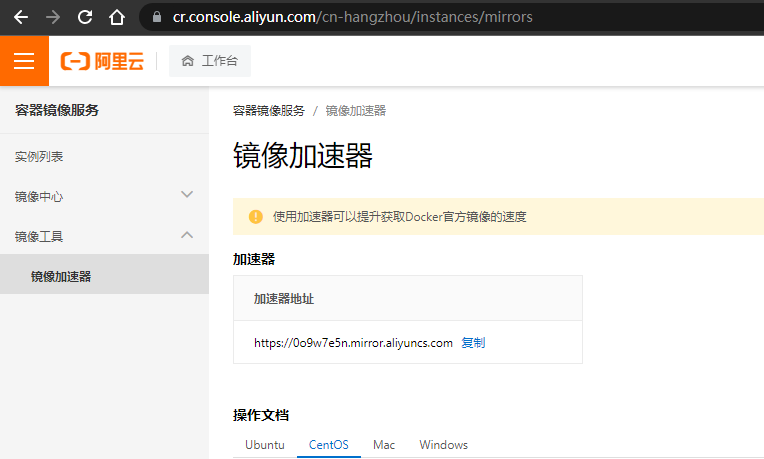Viewport: 764px width, 459px height.
Task: Reload the current page
Action: pos(85,18)
